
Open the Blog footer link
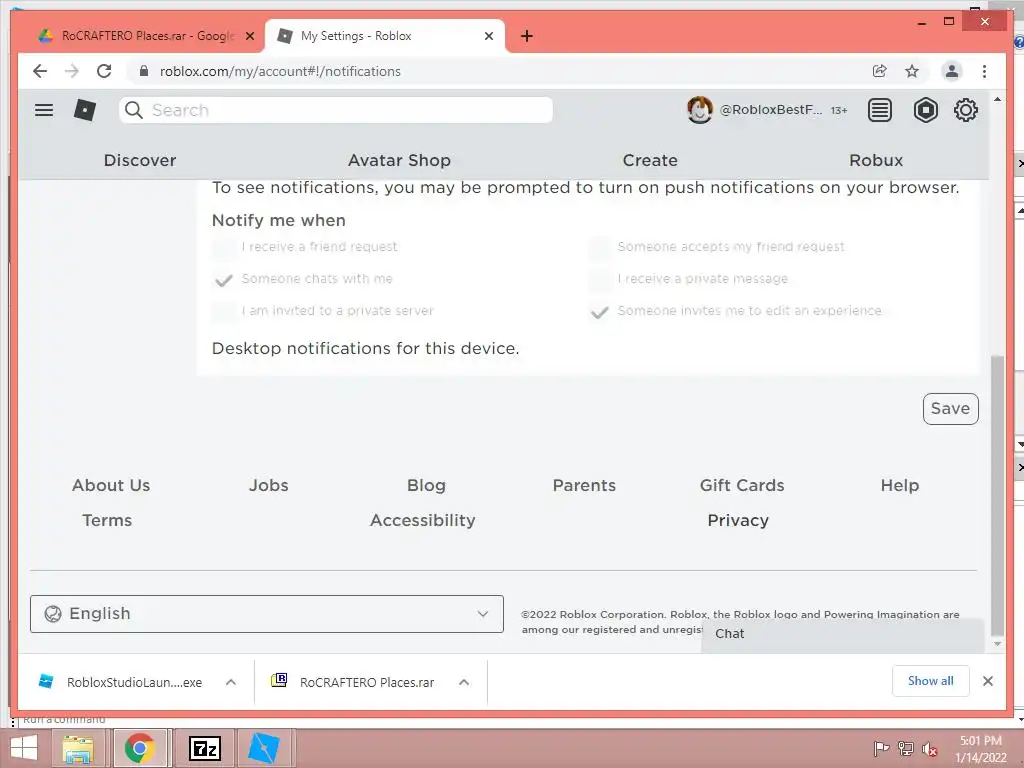(426, 485)
